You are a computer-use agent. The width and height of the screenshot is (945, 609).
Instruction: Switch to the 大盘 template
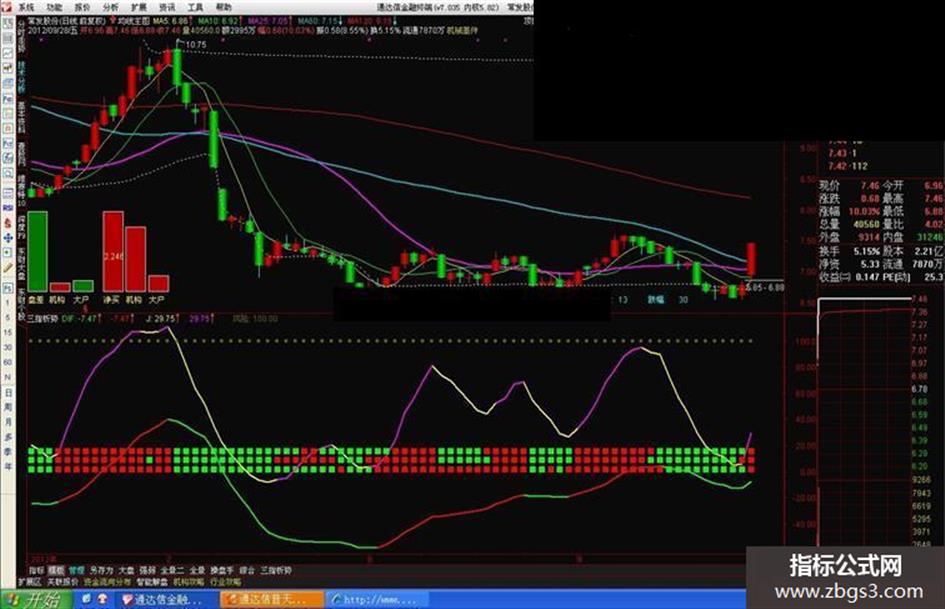127,570
